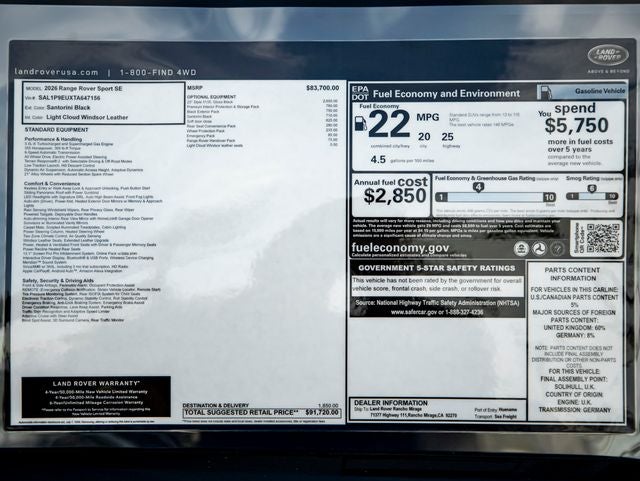This screenshot has height=481, width=640.
Task: Click the large 22 combined MPG number
Action: click(389, 124)
